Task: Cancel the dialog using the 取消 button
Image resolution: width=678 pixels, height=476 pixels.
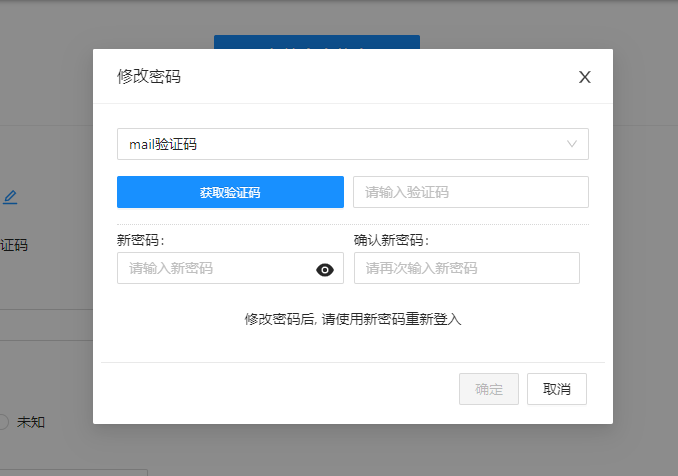Action: [556, 389]
